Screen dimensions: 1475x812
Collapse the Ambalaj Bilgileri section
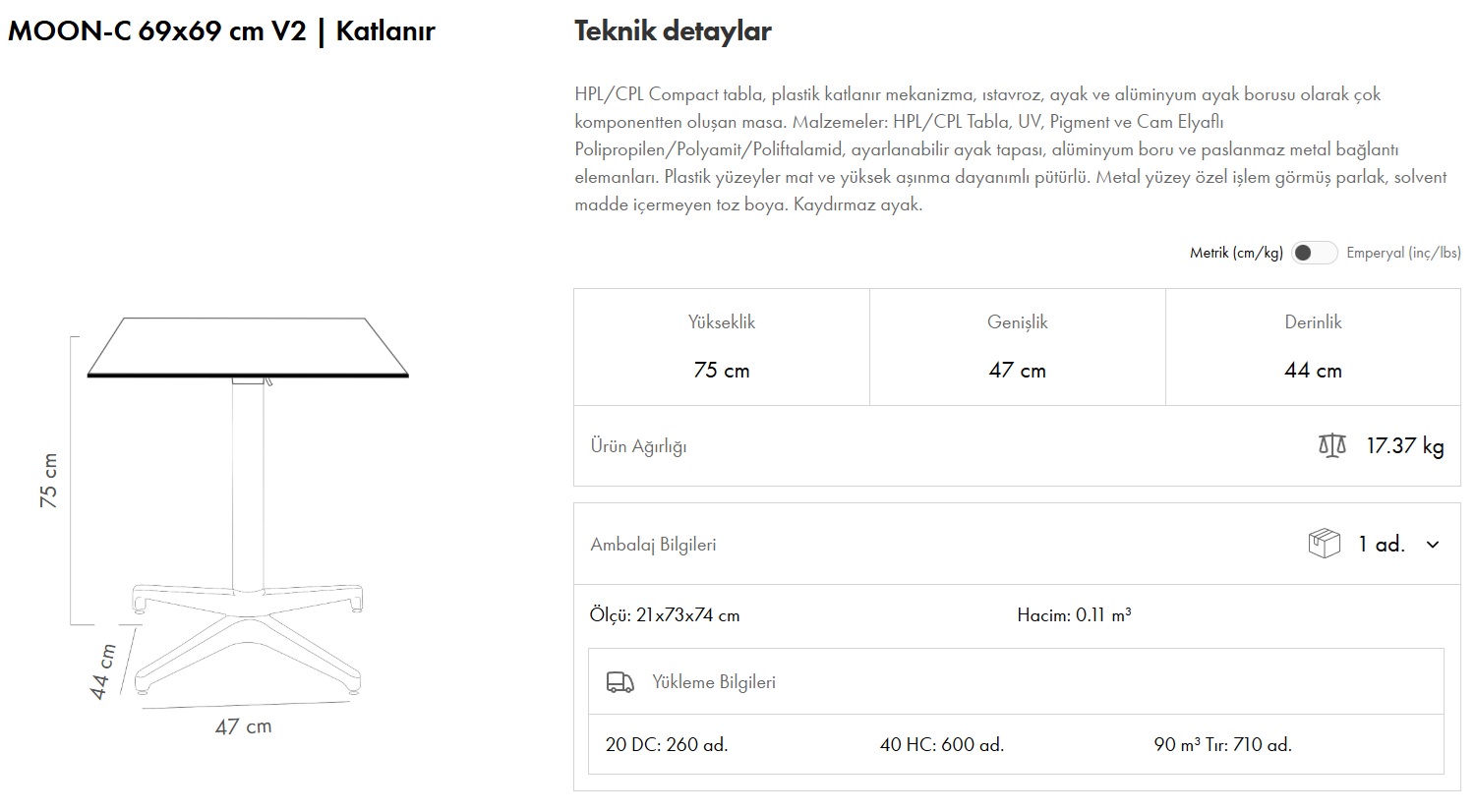[653, 545]
